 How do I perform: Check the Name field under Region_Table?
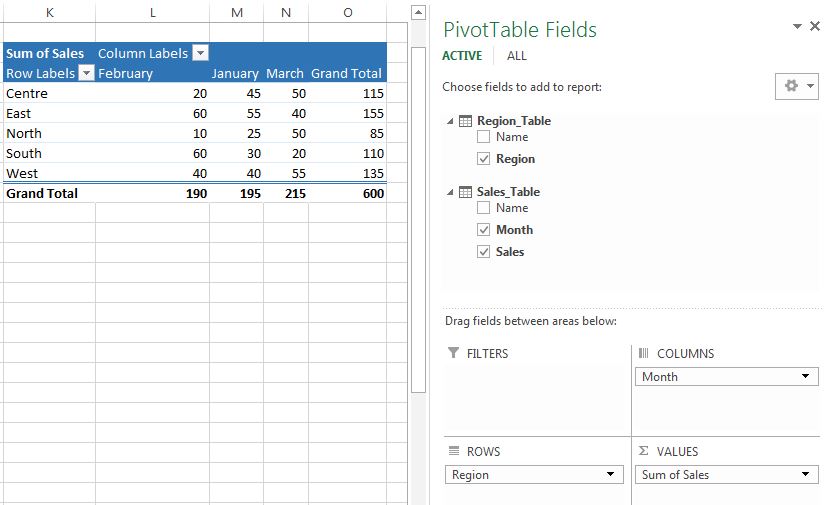tap(483, 137)
